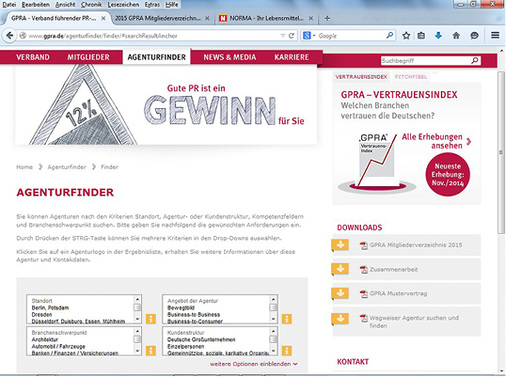The width and height of the screenshot is (506, 377).
Task: Open the Zusammenarbeit PDF link
Action: point(393,269)
